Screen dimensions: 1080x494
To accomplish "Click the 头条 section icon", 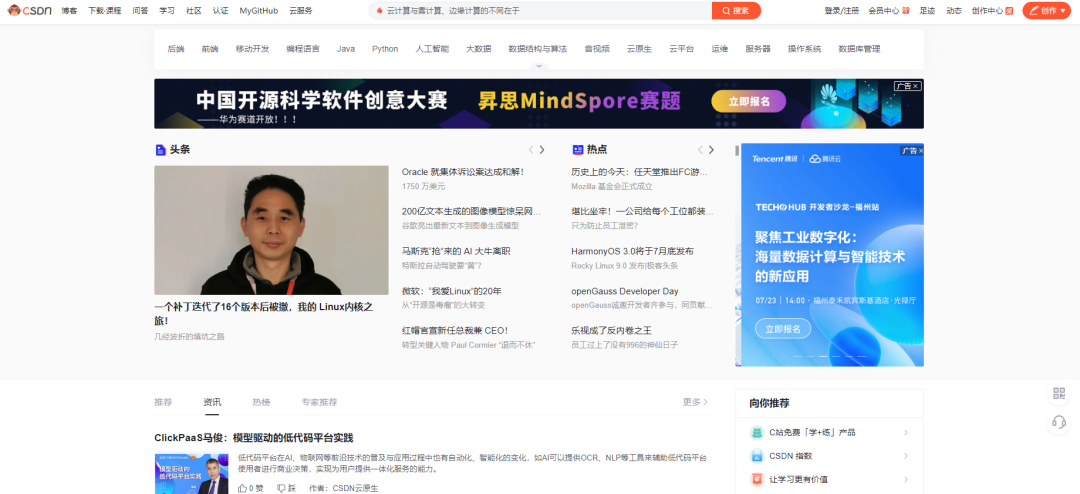I will click(160, 150).
